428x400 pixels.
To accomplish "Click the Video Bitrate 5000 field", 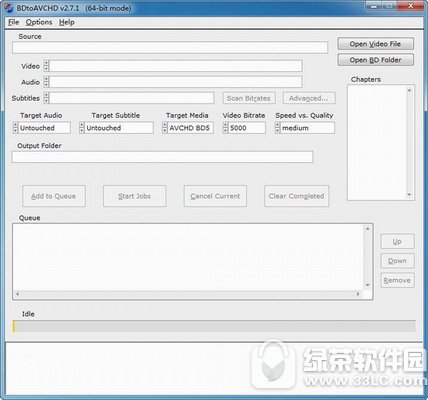I will click(x=247, y=128).
